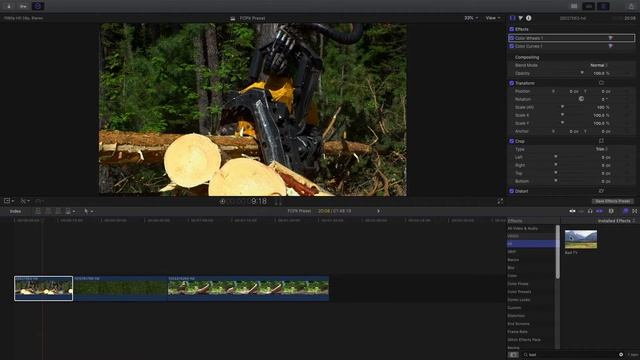This screenshot has height=360, width=640.
Task: Click the Import media arrow icon
Action: coord(9,6)
